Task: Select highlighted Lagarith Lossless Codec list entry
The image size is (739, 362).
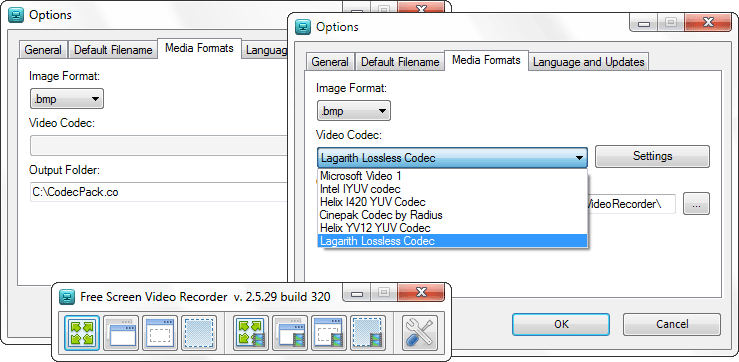Action: (x=452, y=241)
